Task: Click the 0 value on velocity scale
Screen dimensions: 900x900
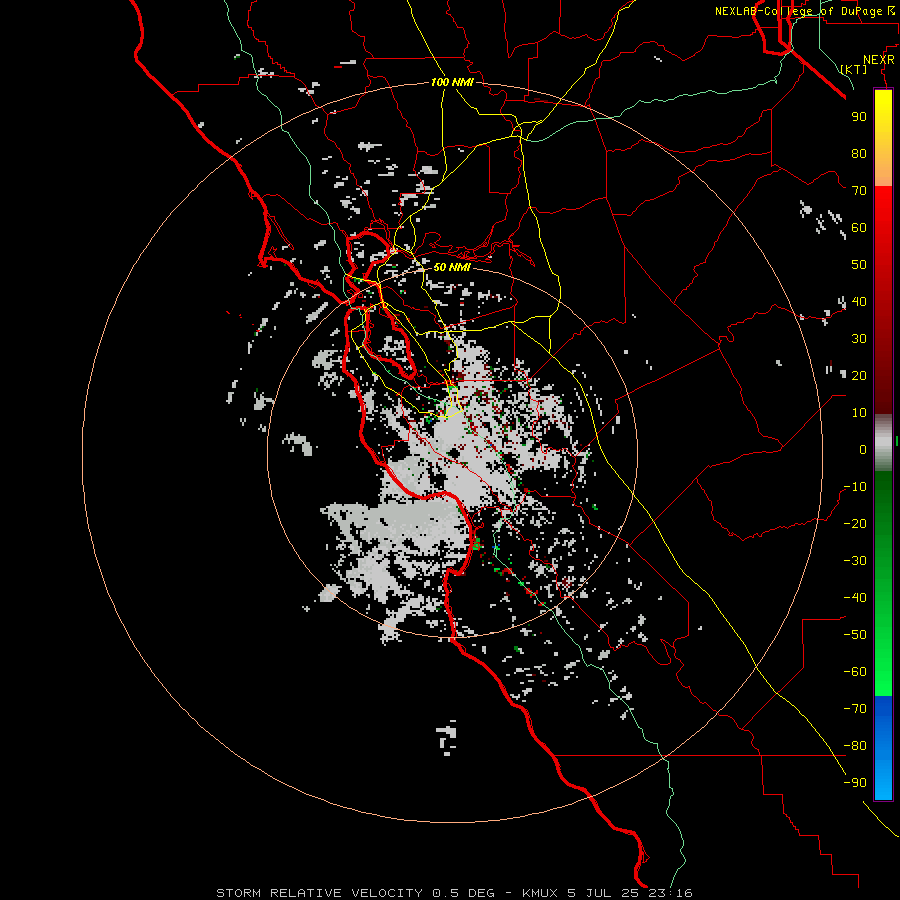Action: [x=863, y=449]
